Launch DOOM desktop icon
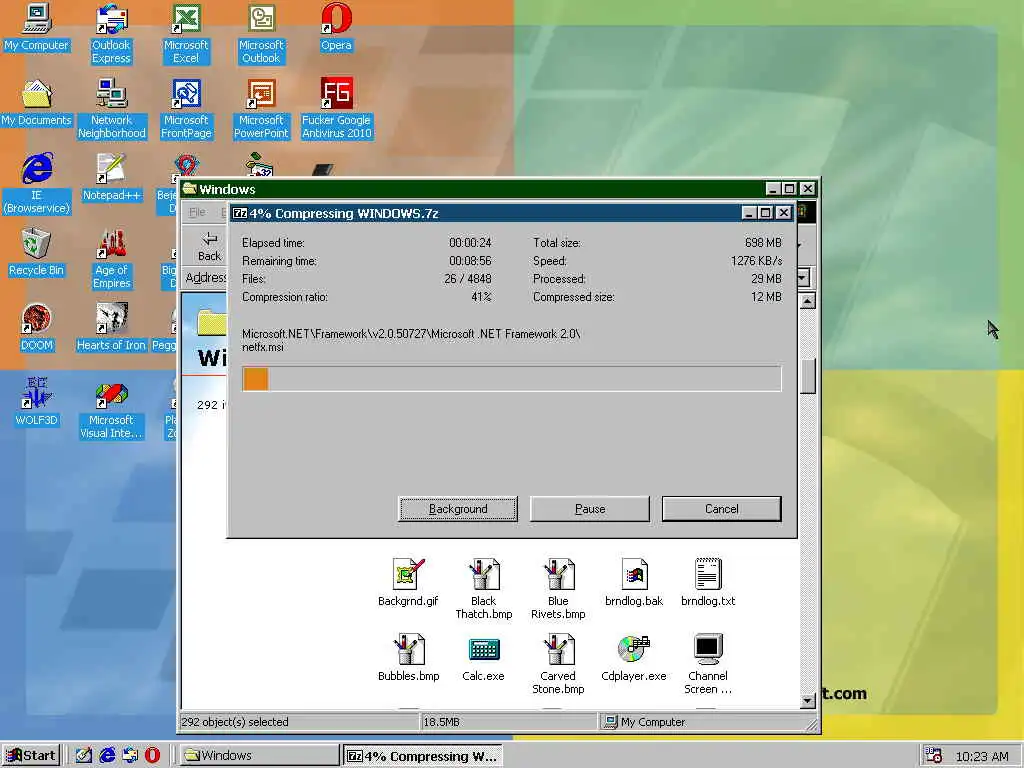 coord(37,328)
